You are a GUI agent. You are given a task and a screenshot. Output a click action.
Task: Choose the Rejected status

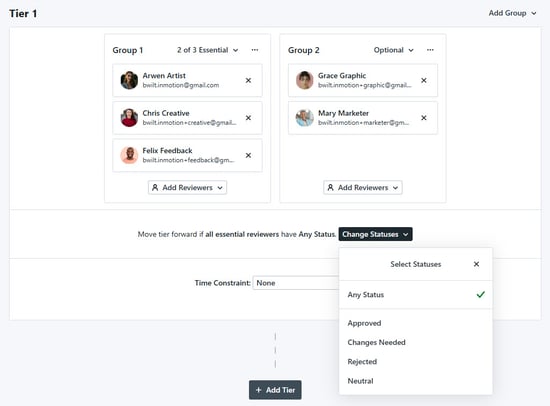point(416,362)
